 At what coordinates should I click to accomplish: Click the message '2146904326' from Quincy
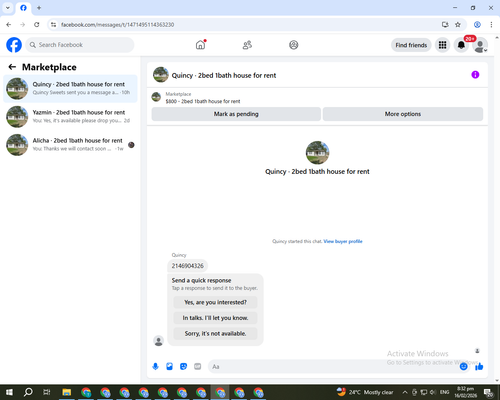point(188,266)
